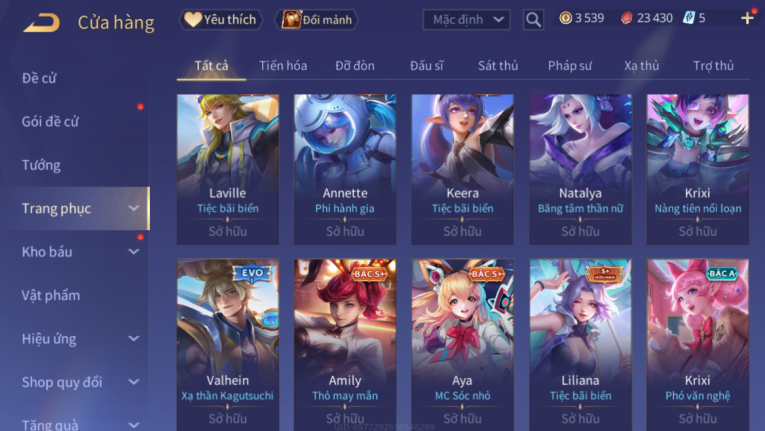Switch to the Sát thủ tab
The width and height of the screenshot is (765, 431).
coord(498,65)
